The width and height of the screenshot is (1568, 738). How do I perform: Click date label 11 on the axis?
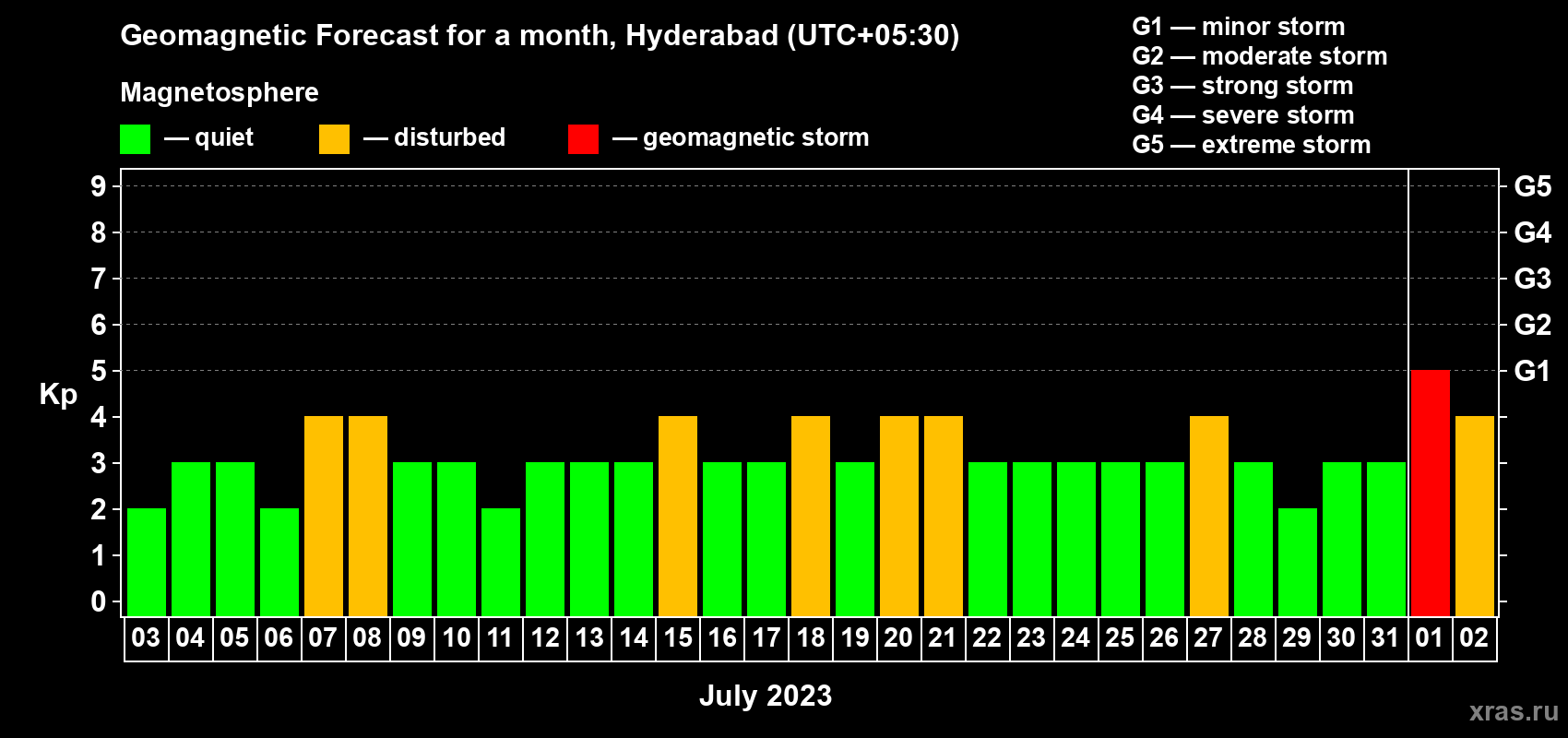tap(500, 638)
